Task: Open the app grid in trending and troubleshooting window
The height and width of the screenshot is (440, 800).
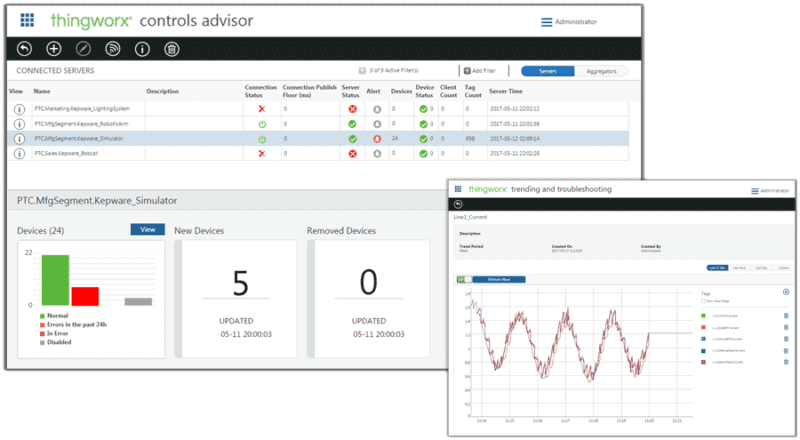Action: coord(458,189)
